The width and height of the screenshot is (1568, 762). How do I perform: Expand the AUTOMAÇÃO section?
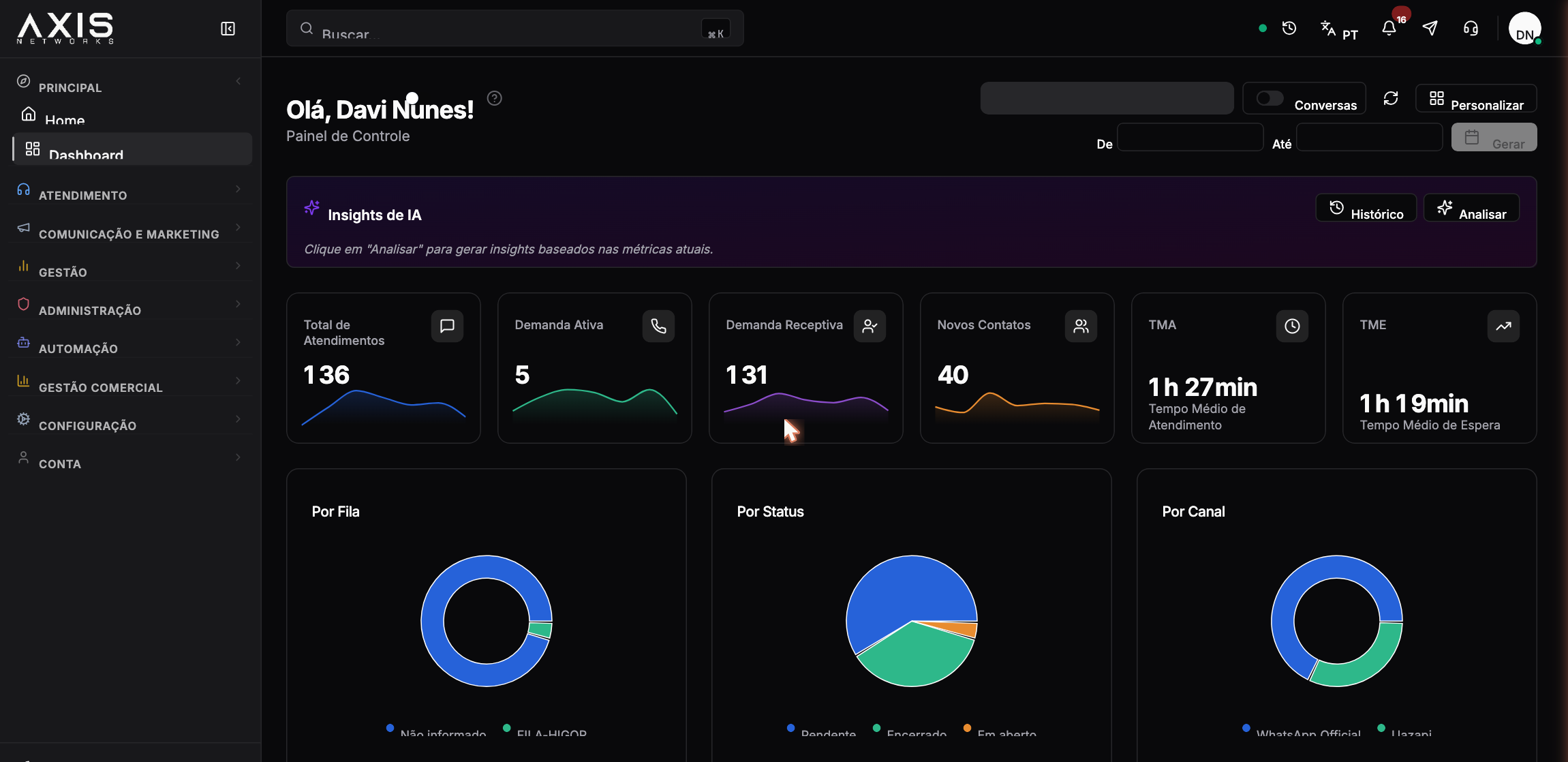pos(132,342)
